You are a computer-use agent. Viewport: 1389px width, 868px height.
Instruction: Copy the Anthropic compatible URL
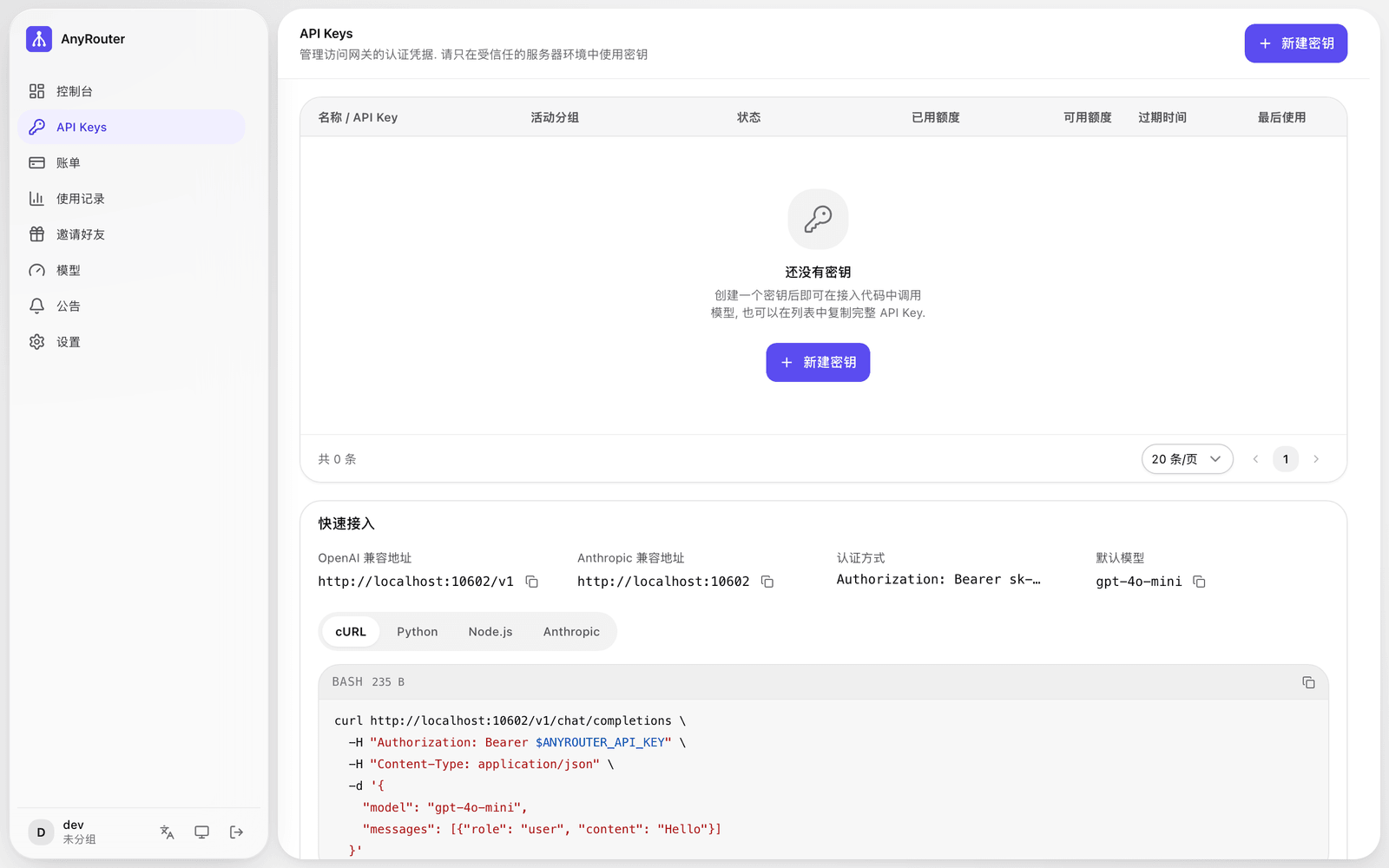tap(767, 582)
